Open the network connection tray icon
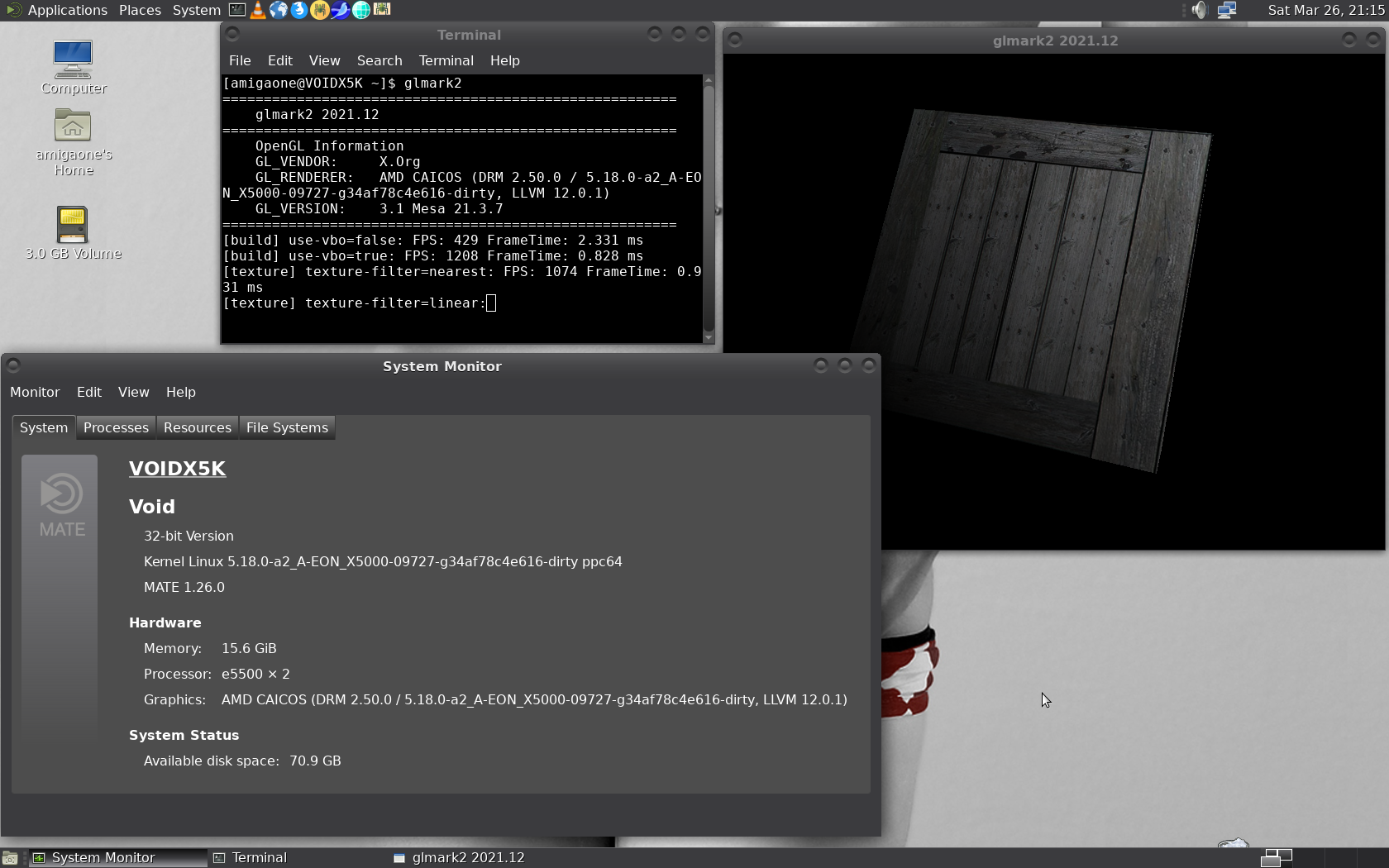Viewport: 1389px width, 868px height. pyautogui.click(x=1227, y=10)
